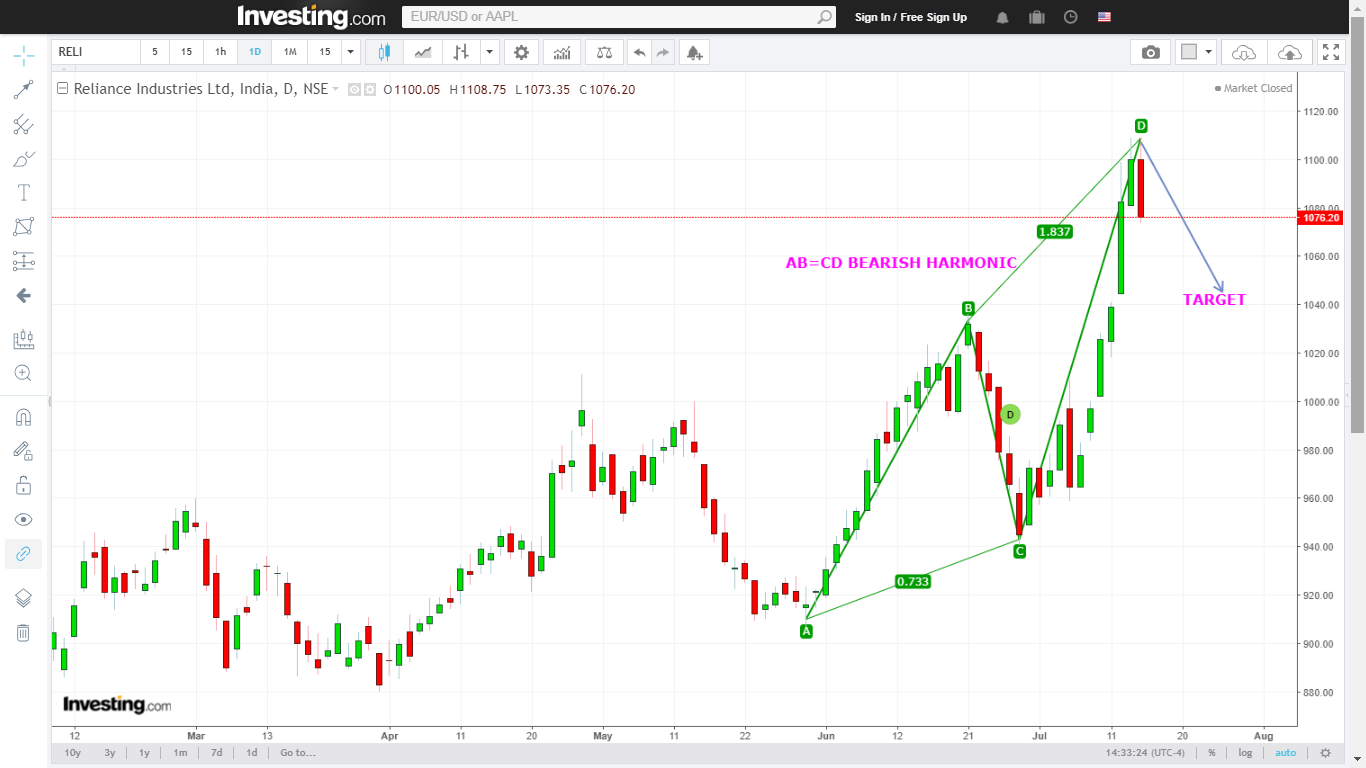The width and height of the screenshot is (1366, 768).
Task: Open the portfolio briefcase icon
Action: click(1036, 17)
